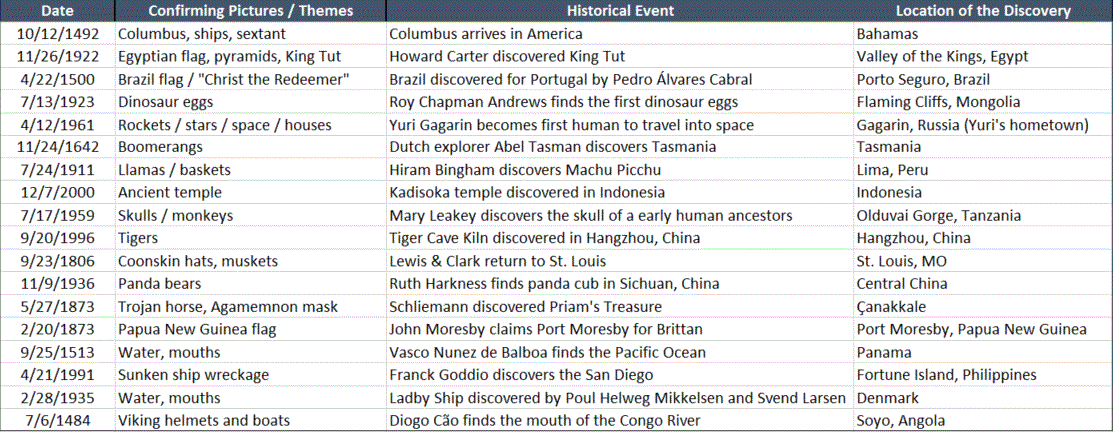Image resolution: width=1113 pixels, height=432 pixels.
Task: Click the Yuri Gagarin historical event cell
Action: click(620, 124)
